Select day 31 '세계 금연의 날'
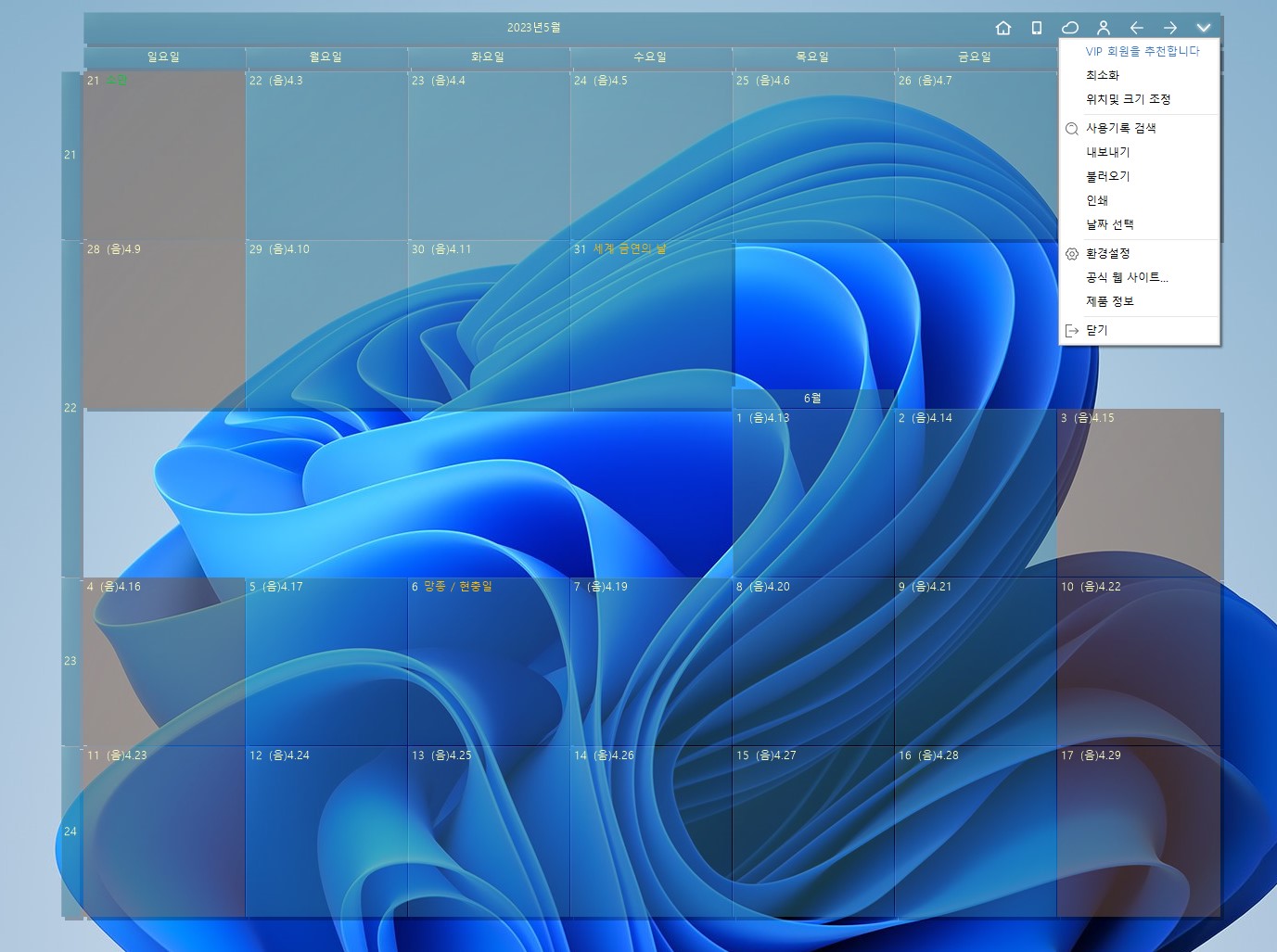This screenshot has width=1277, height=952. click(651, 324)
